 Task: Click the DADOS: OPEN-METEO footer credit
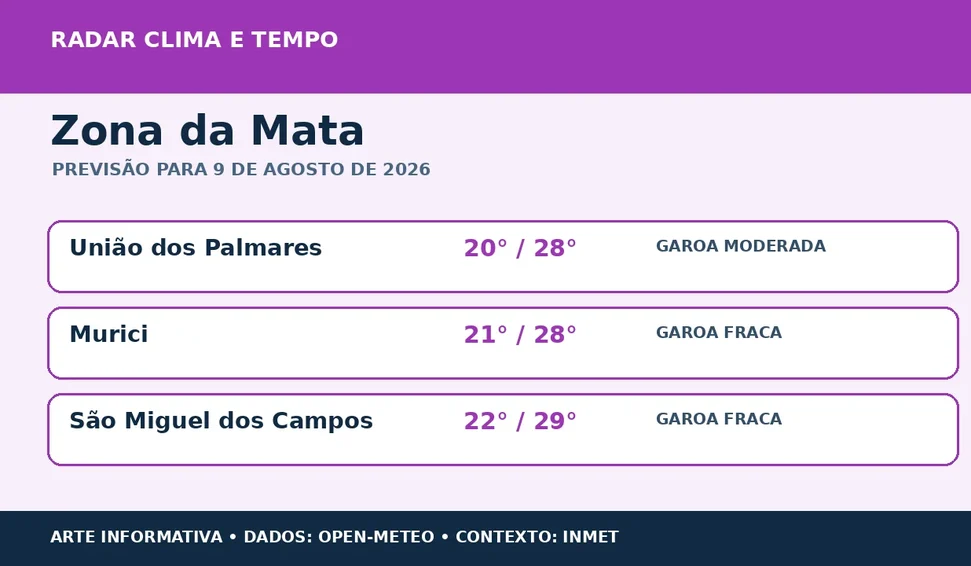tap(339, 537)
